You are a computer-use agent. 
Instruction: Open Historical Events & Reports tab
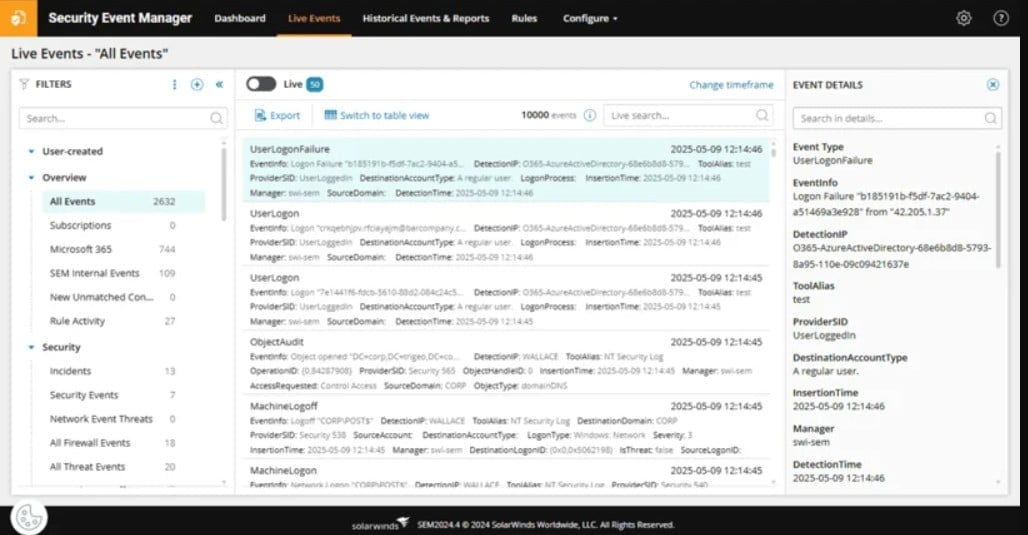point(425,18)
